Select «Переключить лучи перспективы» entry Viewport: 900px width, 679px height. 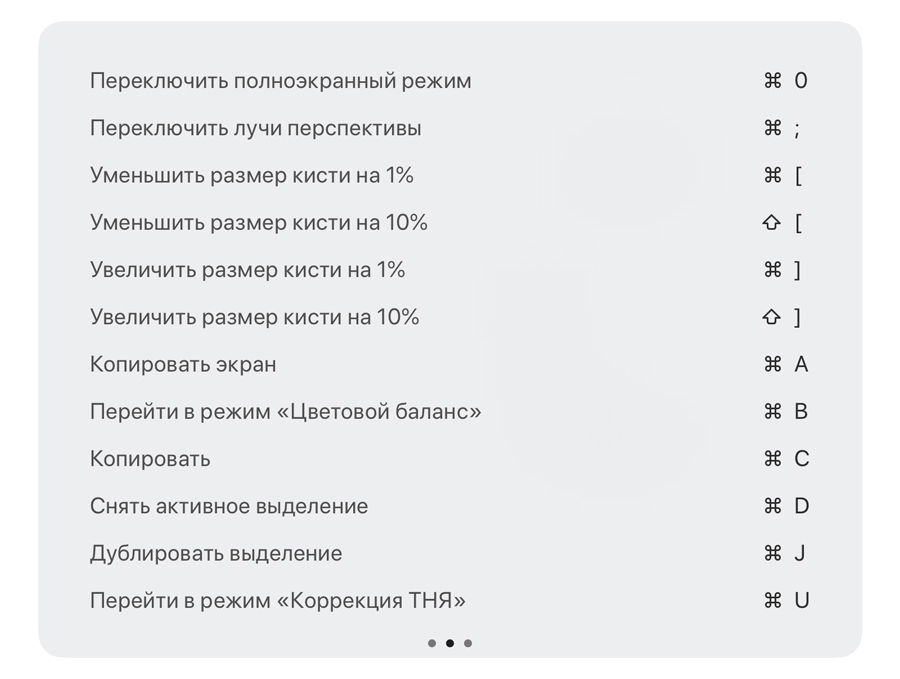pyautogui.click(x=450, y=128)
